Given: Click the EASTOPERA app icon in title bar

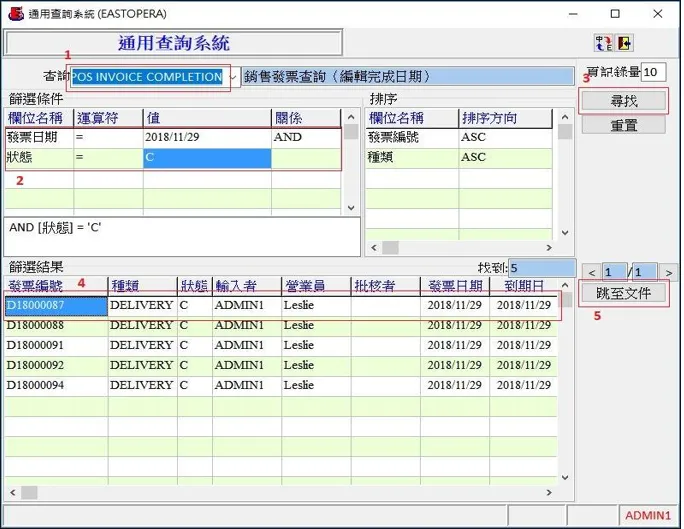Looking at the screenshot, I should click(x=15, y=13).
